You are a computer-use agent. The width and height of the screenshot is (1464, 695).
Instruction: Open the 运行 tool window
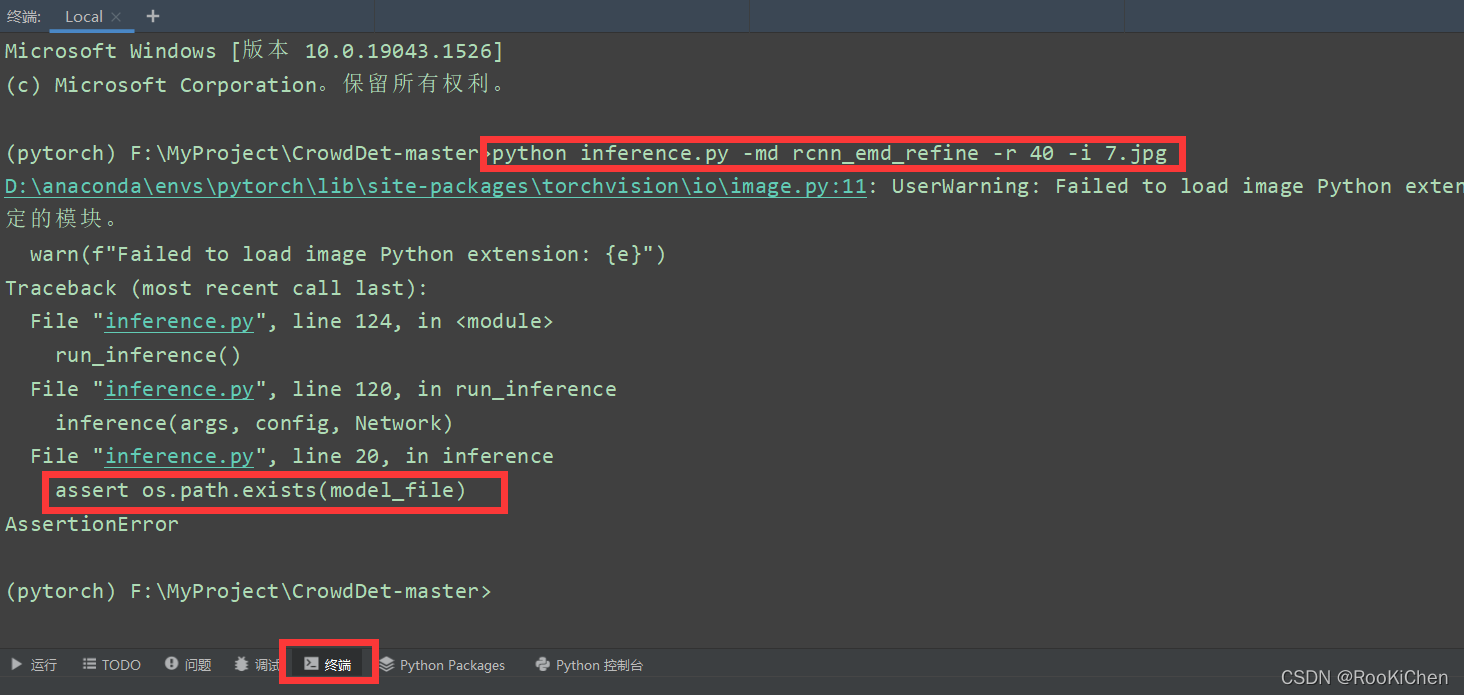click(34, 665)
